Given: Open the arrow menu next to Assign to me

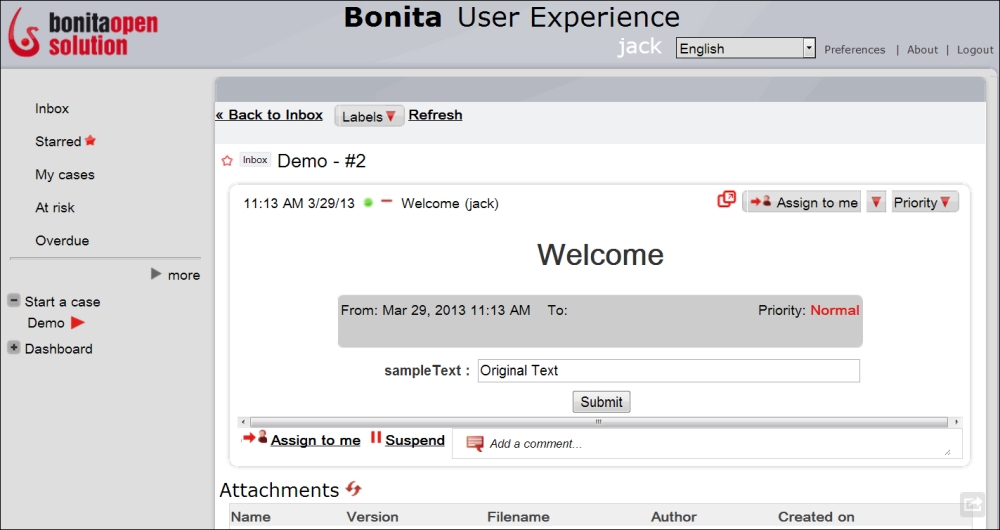Looking at the screenshot, I should (876, 202).
